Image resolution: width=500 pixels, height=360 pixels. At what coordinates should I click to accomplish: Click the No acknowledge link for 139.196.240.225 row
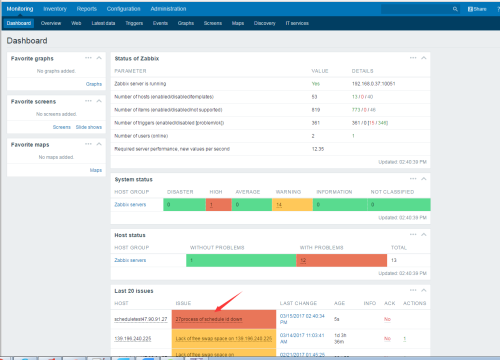pos(387,339)
